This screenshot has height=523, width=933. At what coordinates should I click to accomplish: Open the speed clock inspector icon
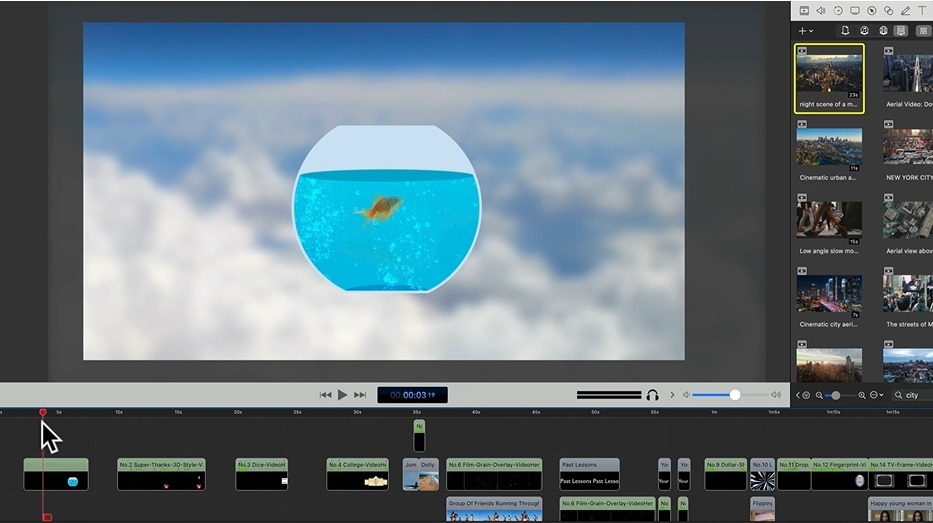[x=838, y=11]
